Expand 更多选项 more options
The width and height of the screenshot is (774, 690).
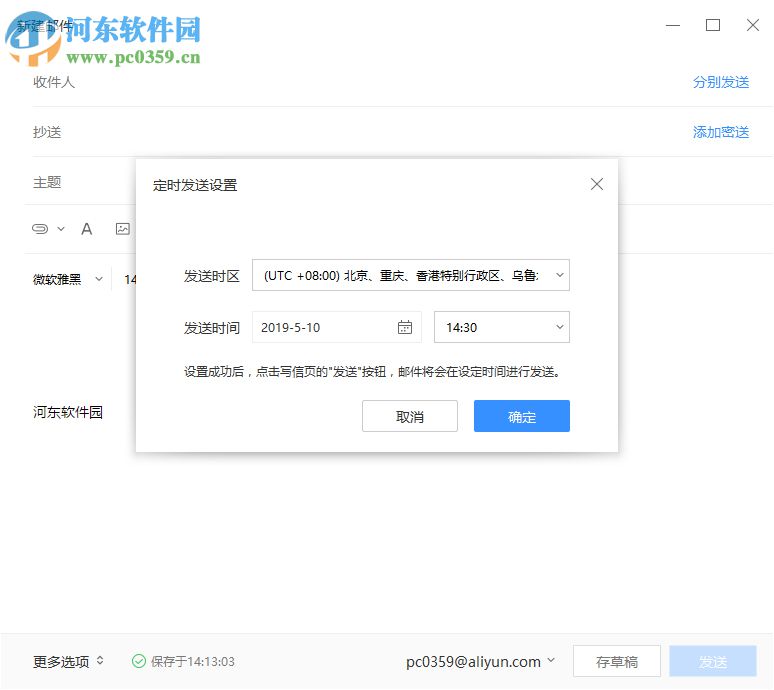click(68, 661)
